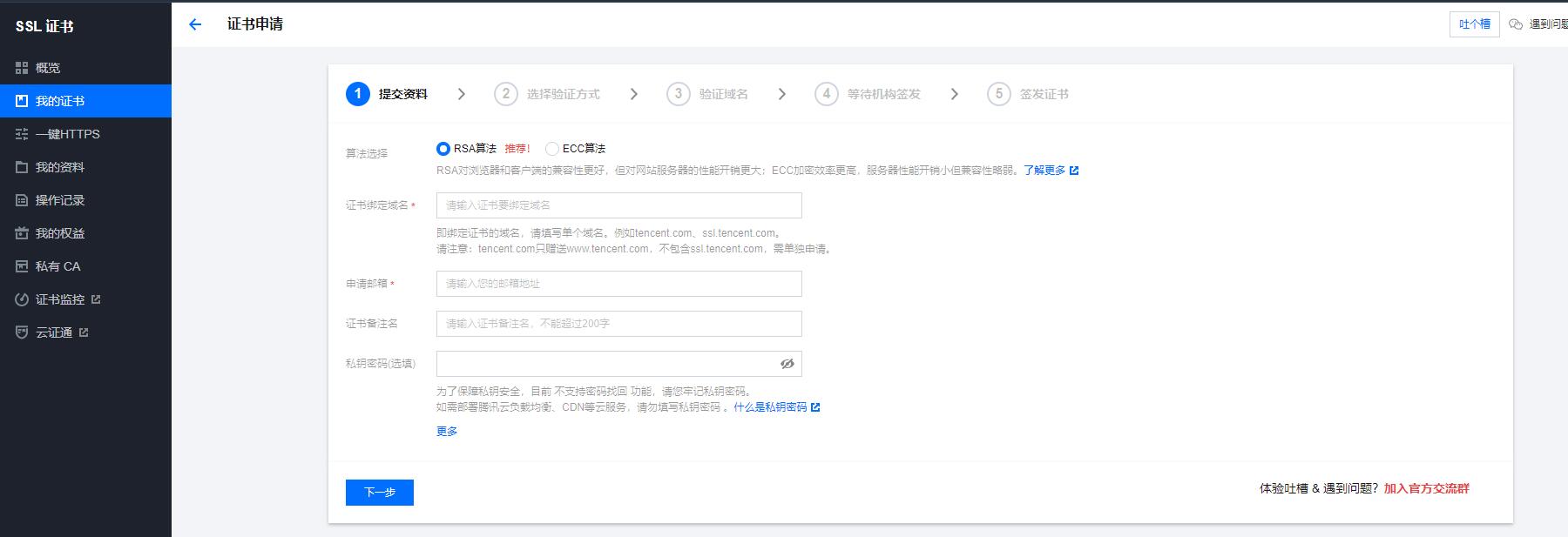
Task: Open 一键HTTPS menu item
Action: [x=85, y=134]
